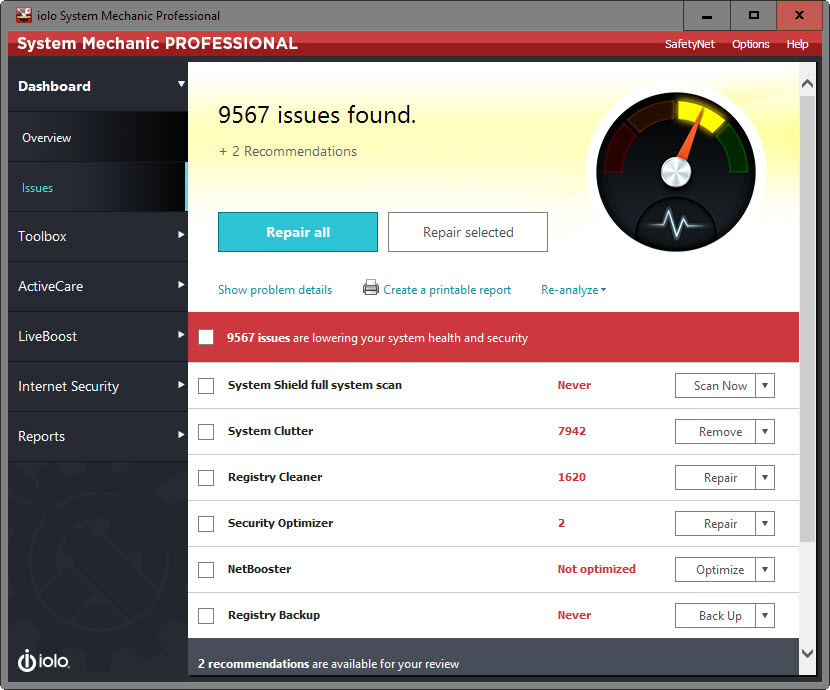Screen dimensions: 830x690
Task: Click the system health gauge dial
Action: coord(675,171)
